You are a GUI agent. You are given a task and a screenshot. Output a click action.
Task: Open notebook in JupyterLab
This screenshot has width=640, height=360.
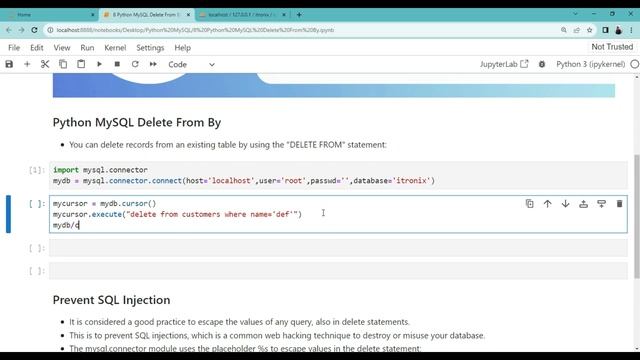click(x=504, y=64)
